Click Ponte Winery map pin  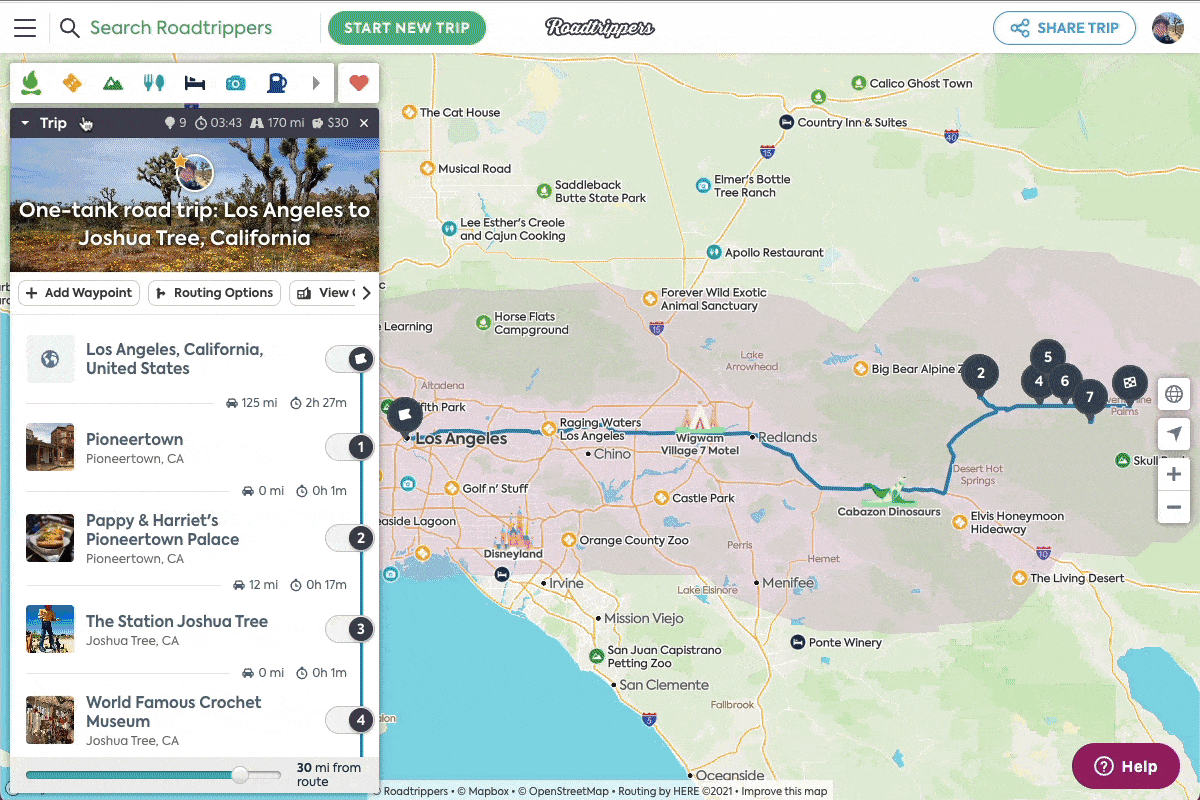tap(797, 642)
